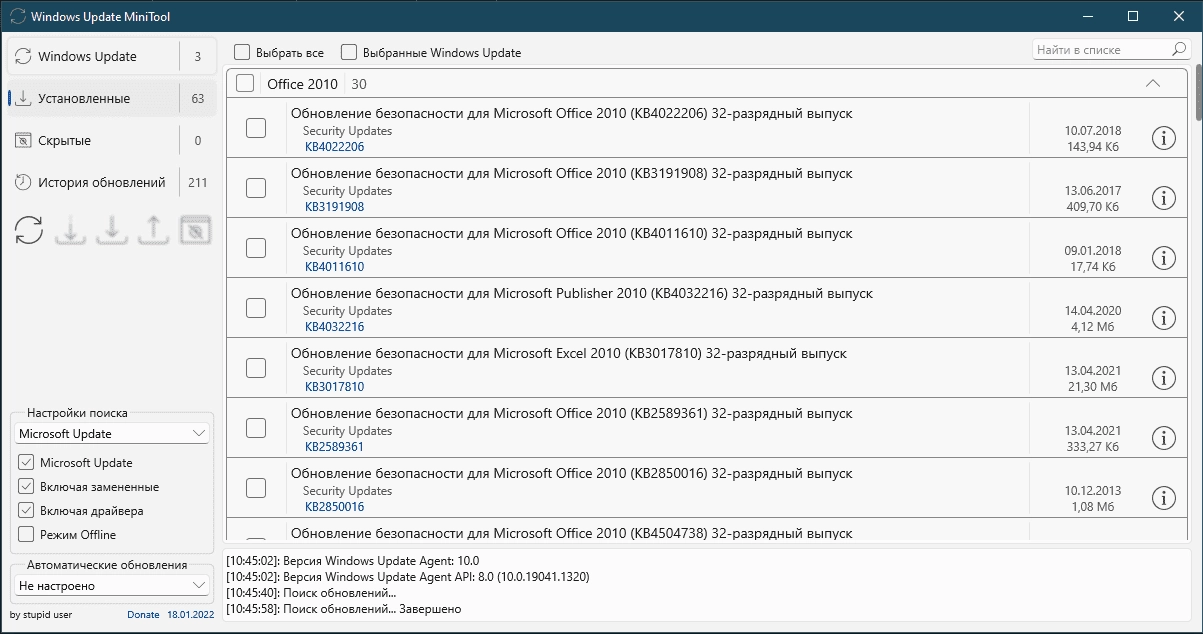
Task: Click the Office 2010 group title
Action: 303,84
